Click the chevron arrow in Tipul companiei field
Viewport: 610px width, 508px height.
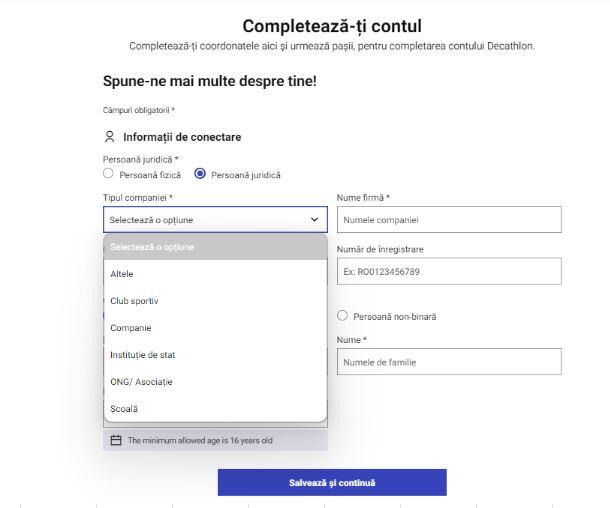click(314, 220)
